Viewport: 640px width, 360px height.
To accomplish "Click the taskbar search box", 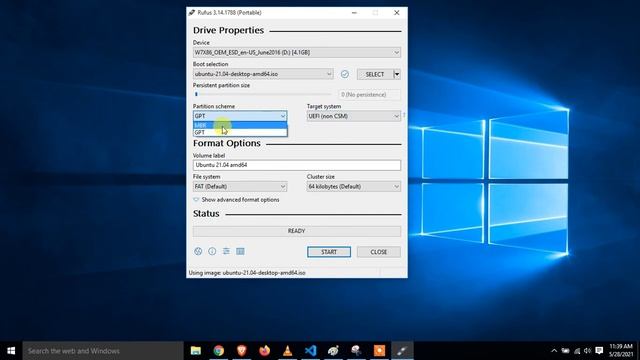I will click(103, 351).
